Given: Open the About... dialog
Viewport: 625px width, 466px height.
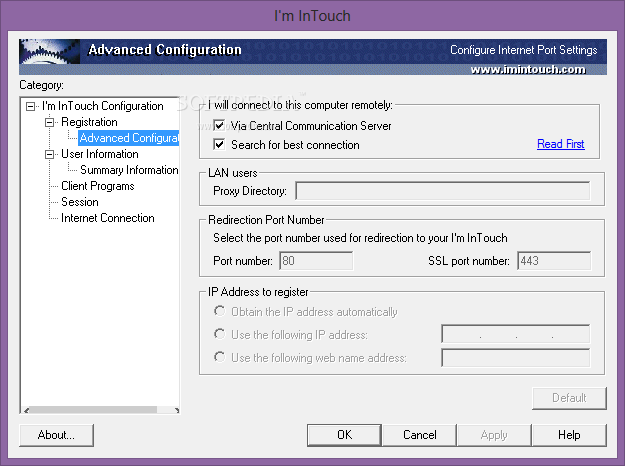Looking at the screenshot, I should (56, 435).
